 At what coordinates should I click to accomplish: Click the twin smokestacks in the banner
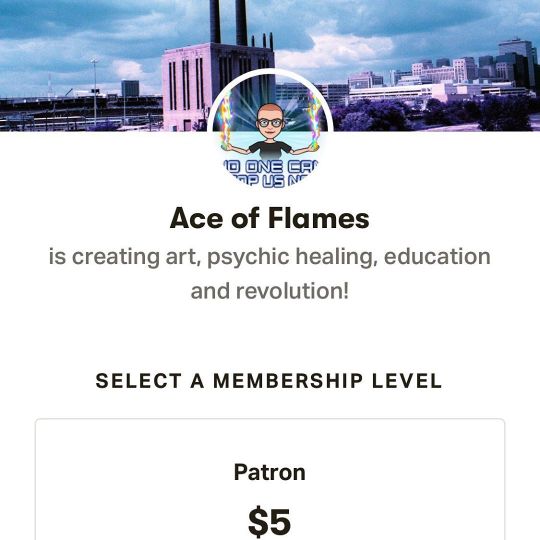click(228, 22)
